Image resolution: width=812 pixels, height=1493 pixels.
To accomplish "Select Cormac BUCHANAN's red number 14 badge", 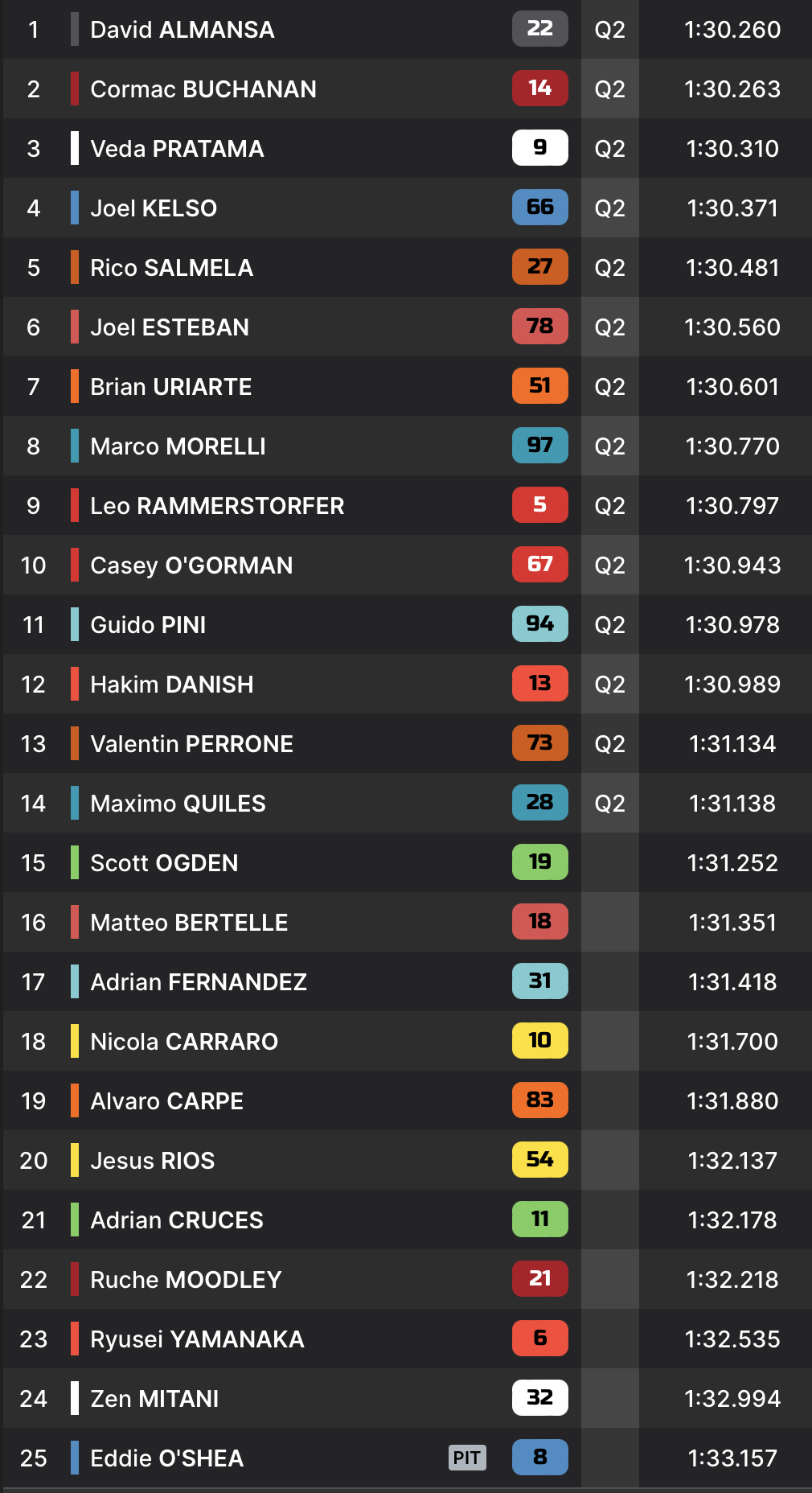I will click(539, 88).
